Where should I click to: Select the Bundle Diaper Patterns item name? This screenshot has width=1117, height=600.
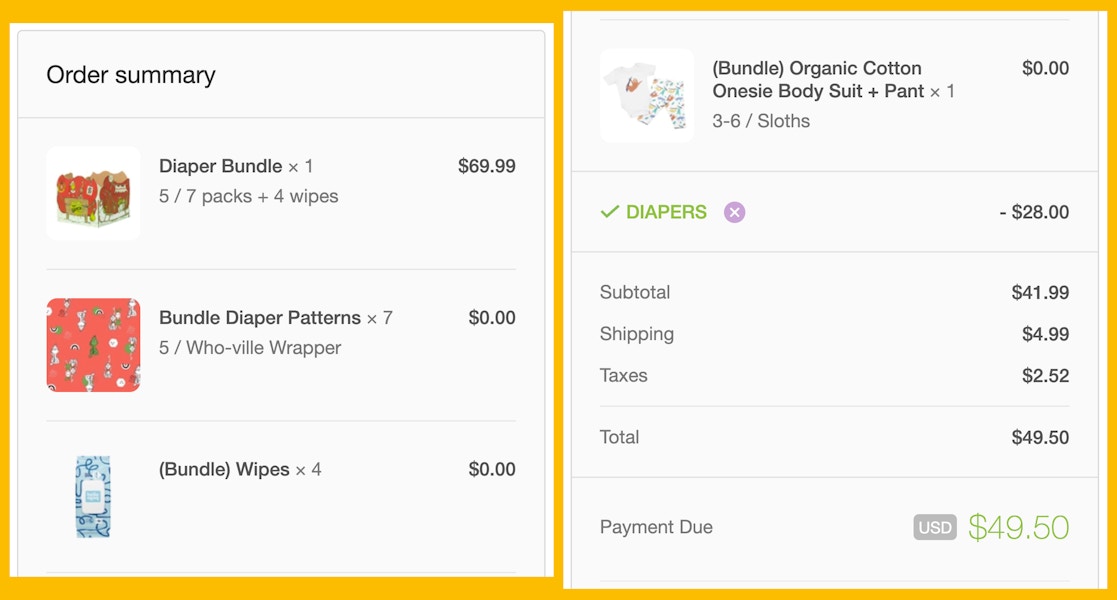tap(260, 318)
